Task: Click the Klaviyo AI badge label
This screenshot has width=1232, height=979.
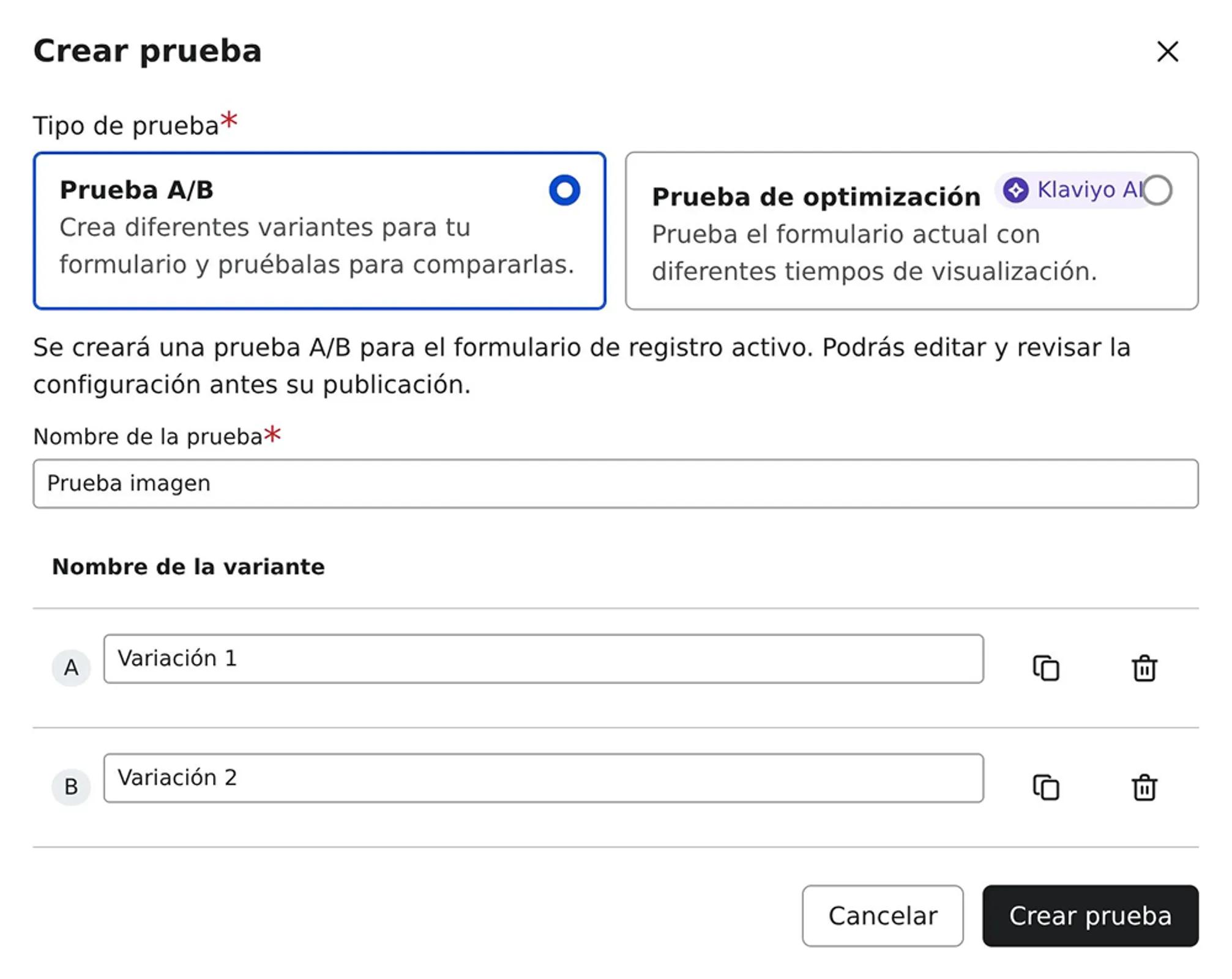Action: coord(1088,190)
